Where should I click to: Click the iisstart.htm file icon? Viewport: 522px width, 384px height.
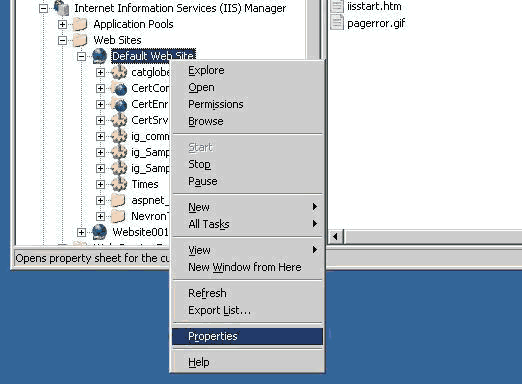pyautogui.click(x=337, y=6)
